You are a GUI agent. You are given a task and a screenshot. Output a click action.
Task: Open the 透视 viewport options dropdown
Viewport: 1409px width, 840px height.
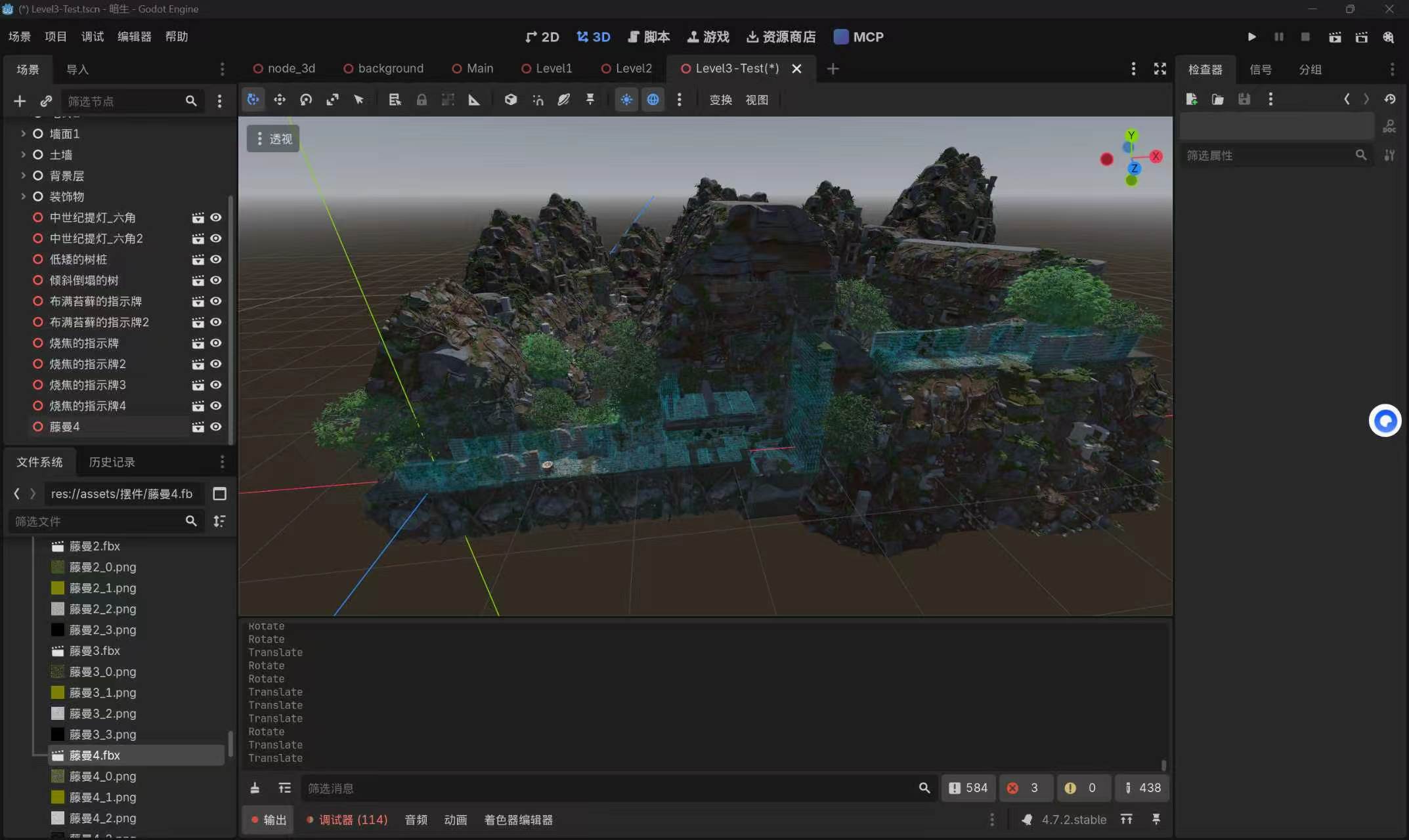[273, 138]
